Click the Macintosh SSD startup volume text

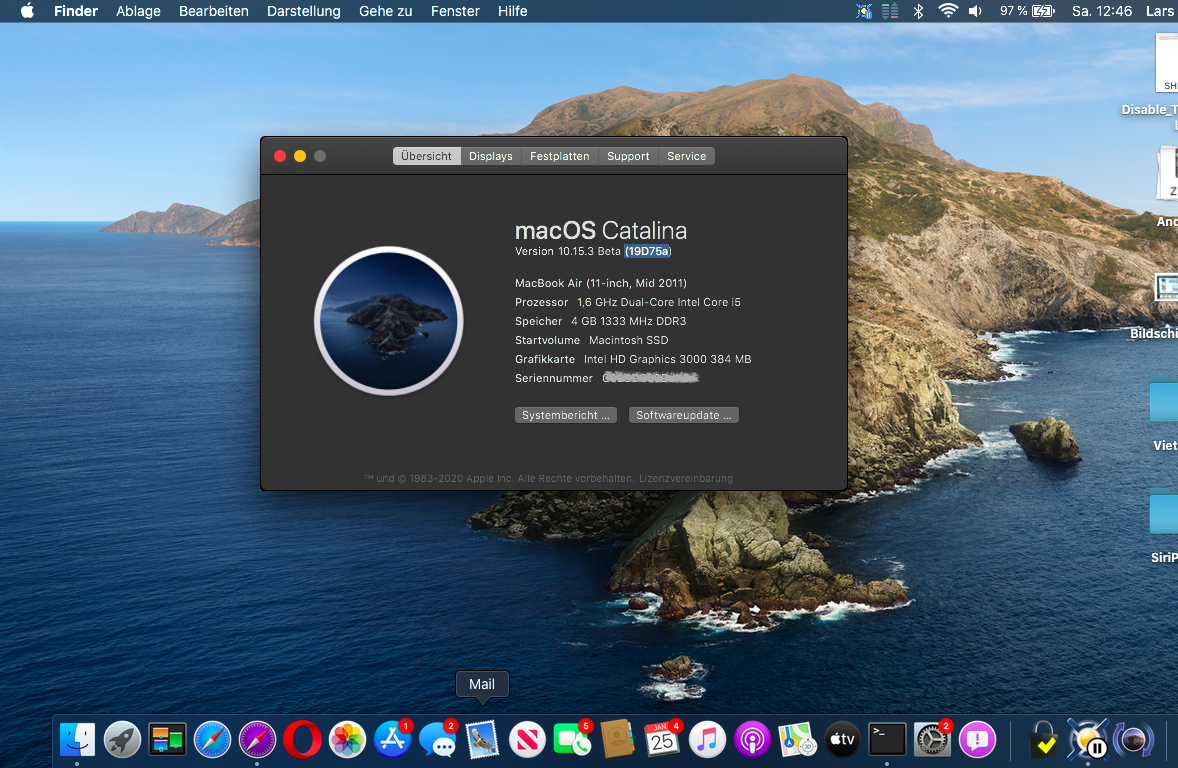point(629,340)
